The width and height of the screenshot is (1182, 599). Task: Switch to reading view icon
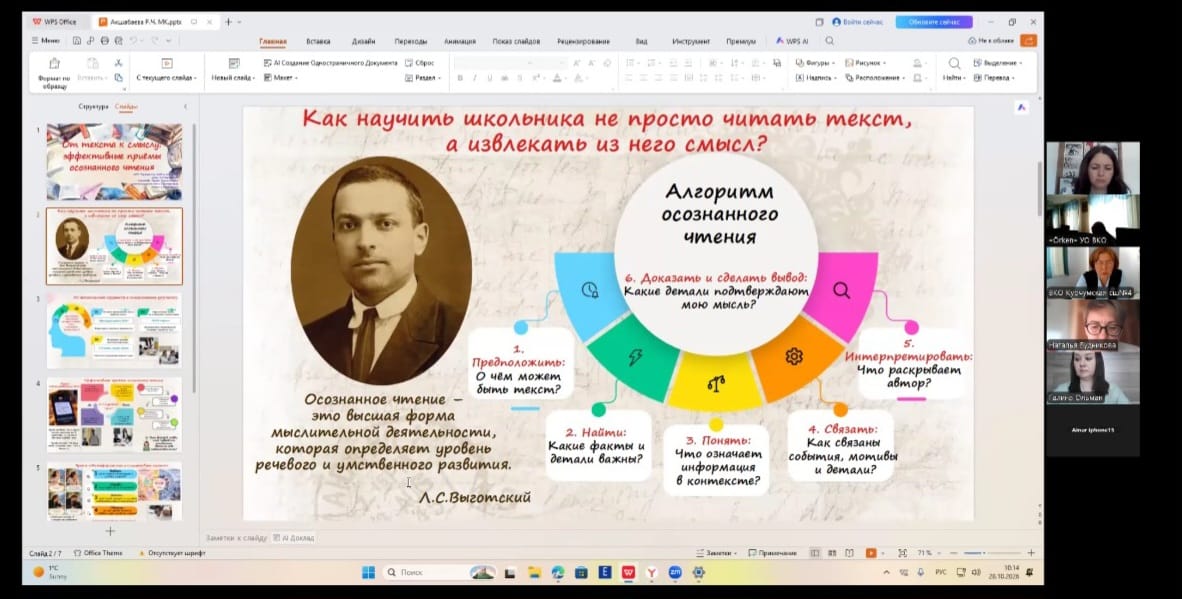click(850, 553)
